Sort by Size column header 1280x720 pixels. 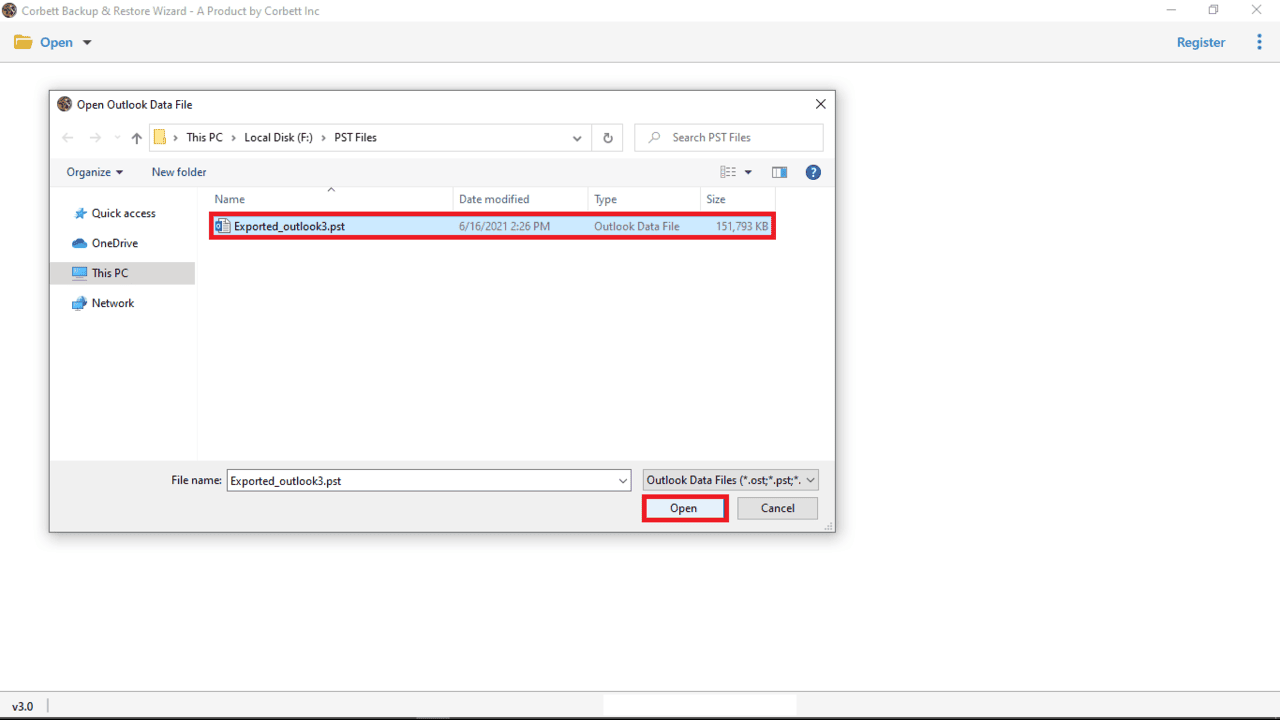738,199
